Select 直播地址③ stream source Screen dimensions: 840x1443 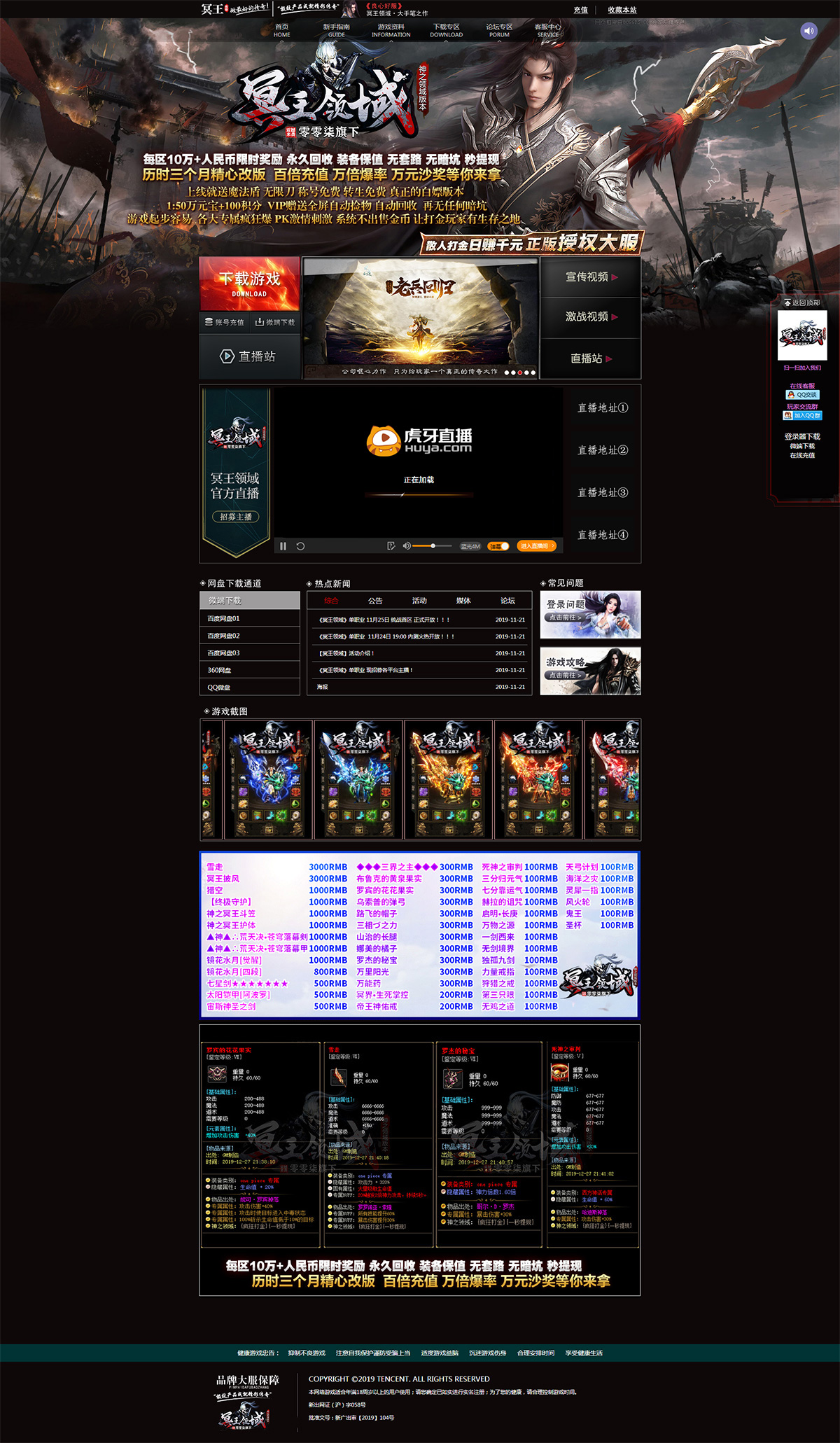click(603, 493)
